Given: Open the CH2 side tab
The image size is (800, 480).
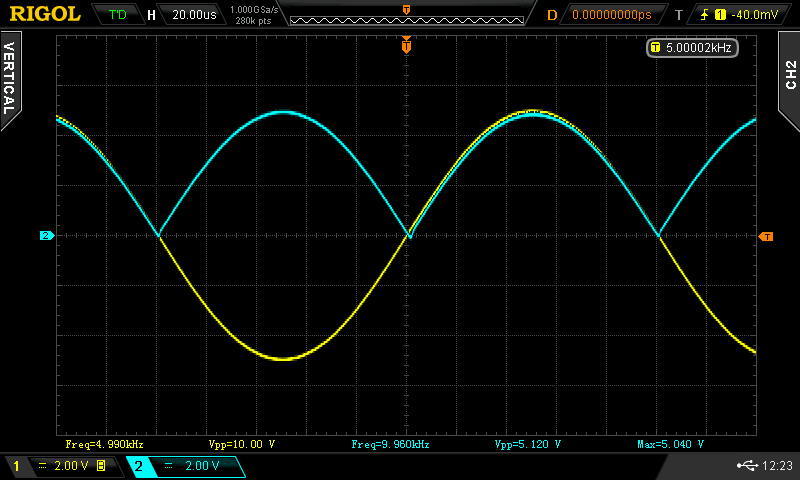Looking at the screenshot, I should 789,73.
